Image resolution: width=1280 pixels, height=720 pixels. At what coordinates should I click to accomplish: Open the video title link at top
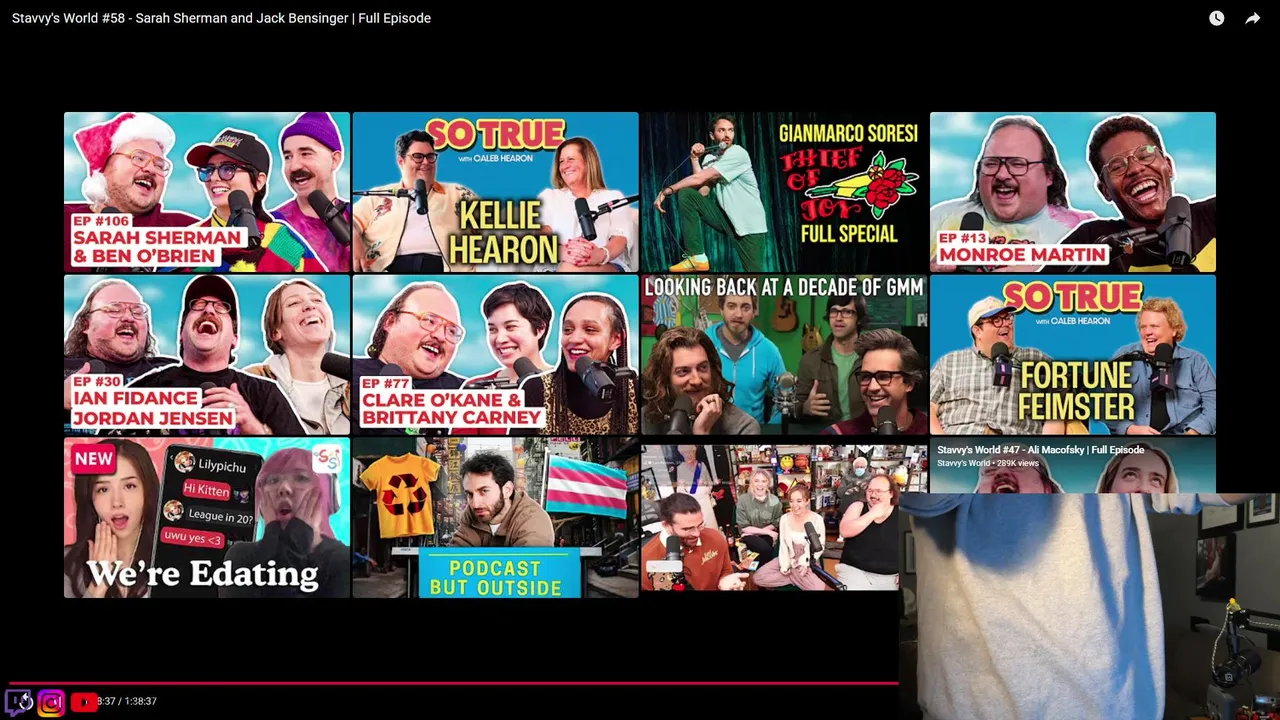pos(221,18)
